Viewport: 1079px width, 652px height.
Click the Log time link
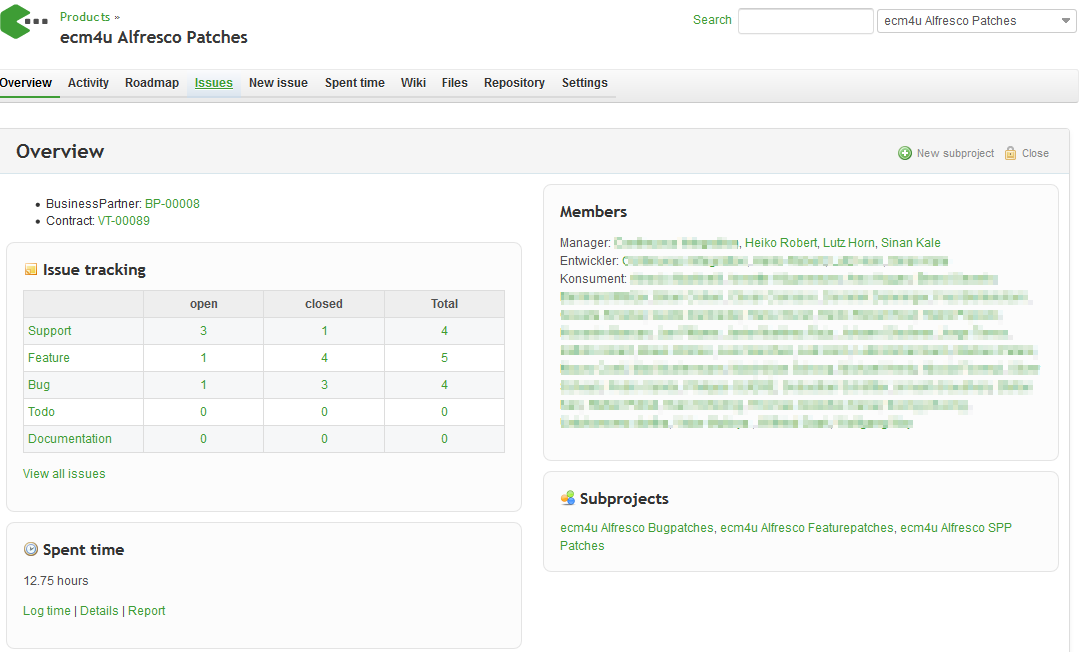click(47, 611)
